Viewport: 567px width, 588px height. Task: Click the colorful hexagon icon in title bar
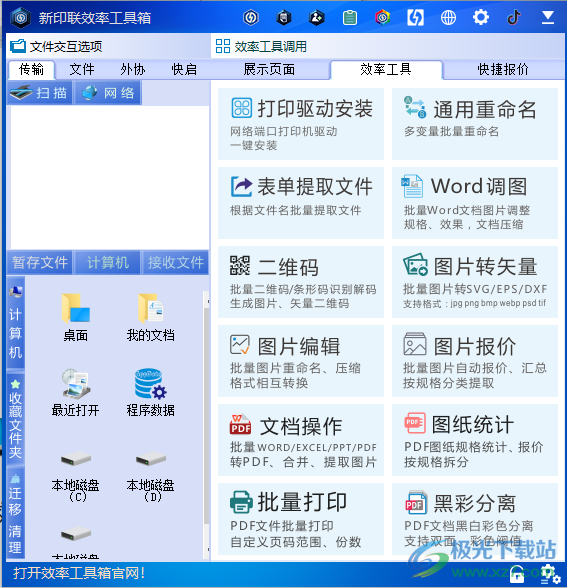point(382,17)
